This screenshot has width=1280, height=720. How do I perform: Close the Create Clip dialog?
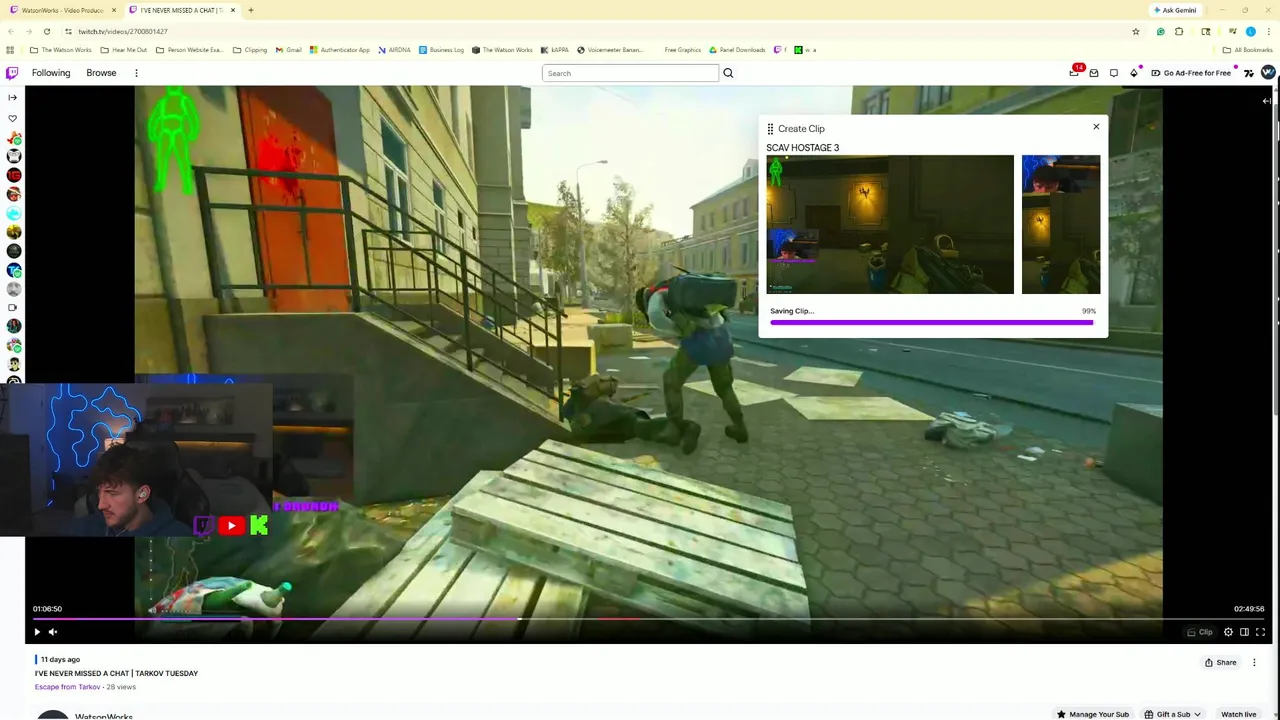(x=1096, y=127)
